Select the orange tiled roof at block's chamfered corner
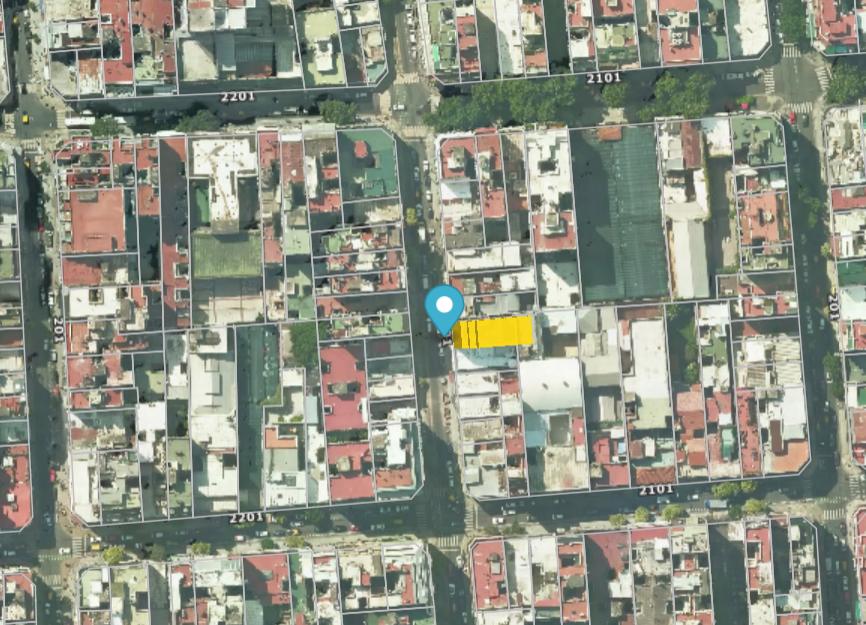Viewport: 866px width, 625px height. click(x=789, y=457)
